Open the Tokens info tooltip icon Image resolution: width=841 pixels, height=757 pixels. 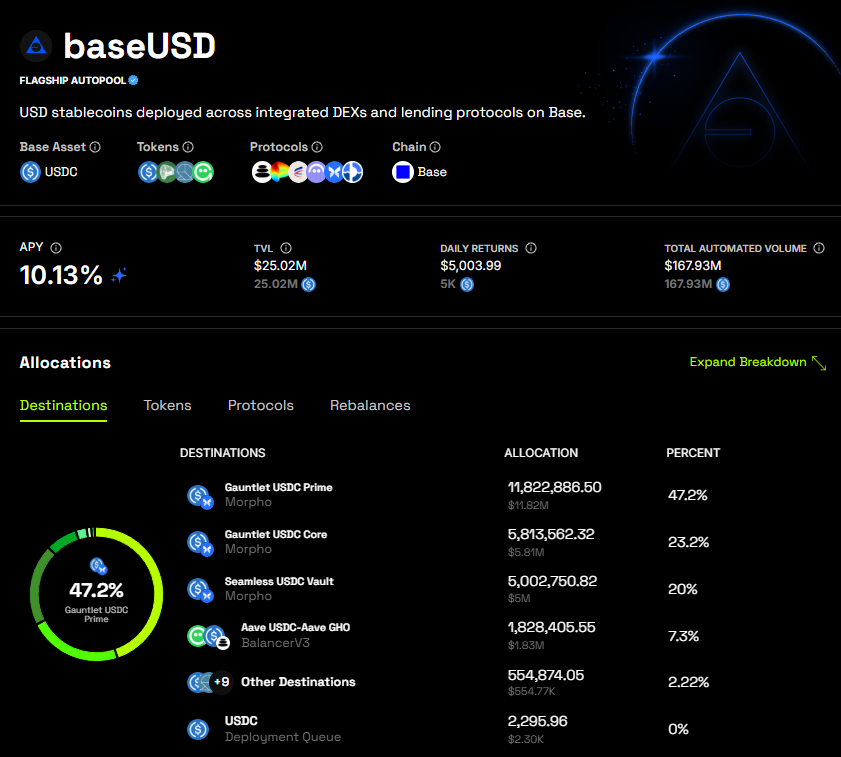coord(188,147)
